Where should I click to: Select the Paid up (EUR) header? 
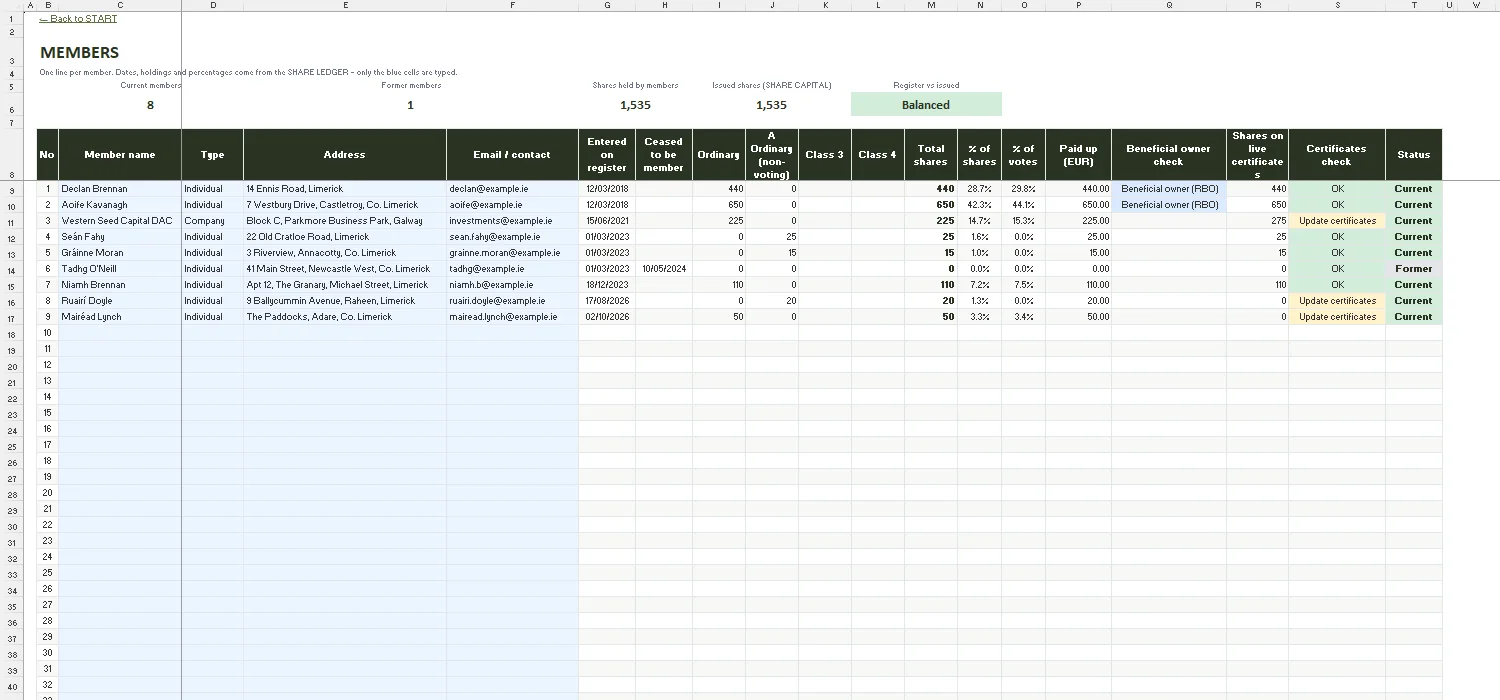(1078, 155)
